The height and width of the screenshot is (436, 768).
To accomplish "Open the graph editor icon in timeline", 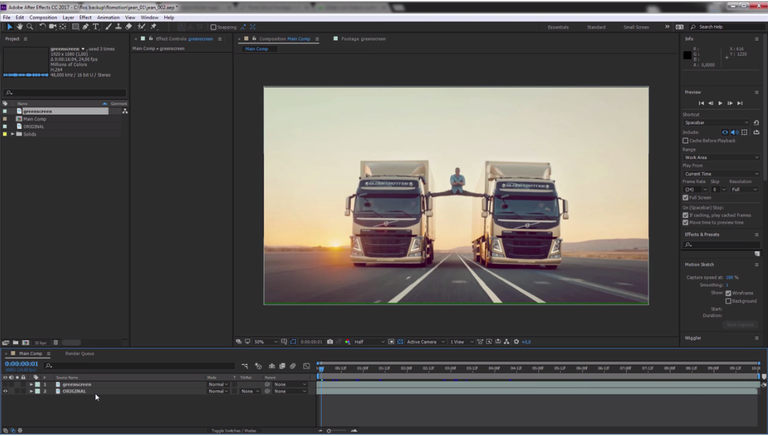I will click(307, 366).
